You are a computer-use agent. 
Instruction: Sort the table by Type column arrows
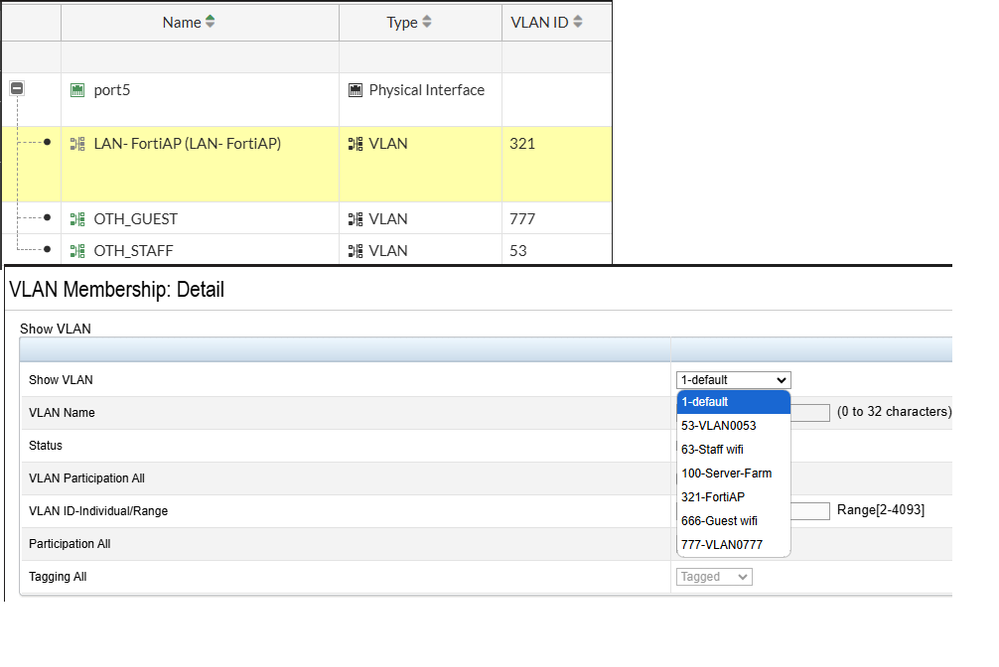point(427,22)
